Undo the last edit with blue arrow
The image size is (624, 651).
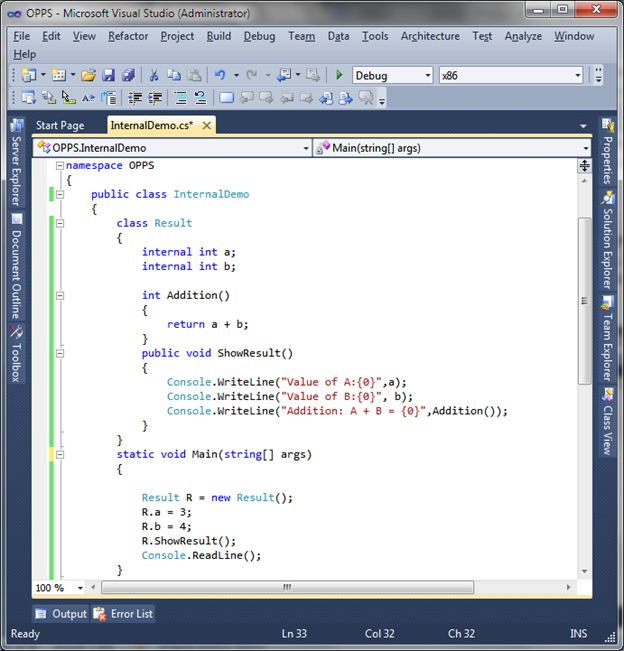click(220, 75)
